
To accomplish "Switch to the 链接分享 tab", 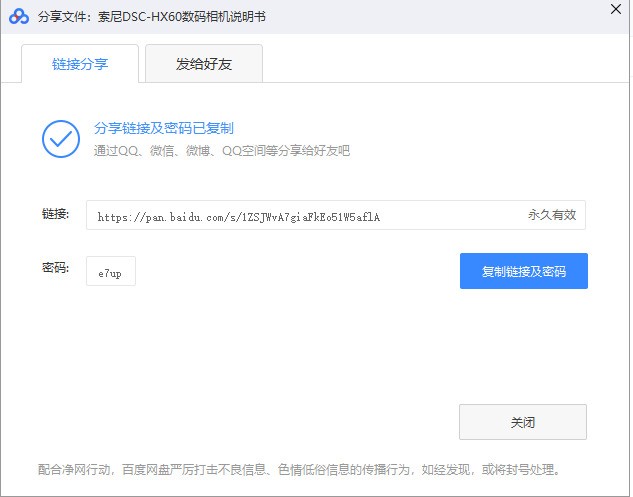I will click(80, 64).
